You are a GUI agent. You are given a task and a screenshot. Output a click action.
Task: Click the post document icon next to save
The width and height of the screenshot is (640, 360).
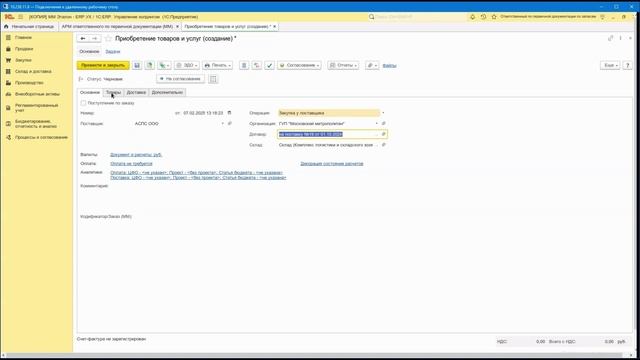pos(150,65)
